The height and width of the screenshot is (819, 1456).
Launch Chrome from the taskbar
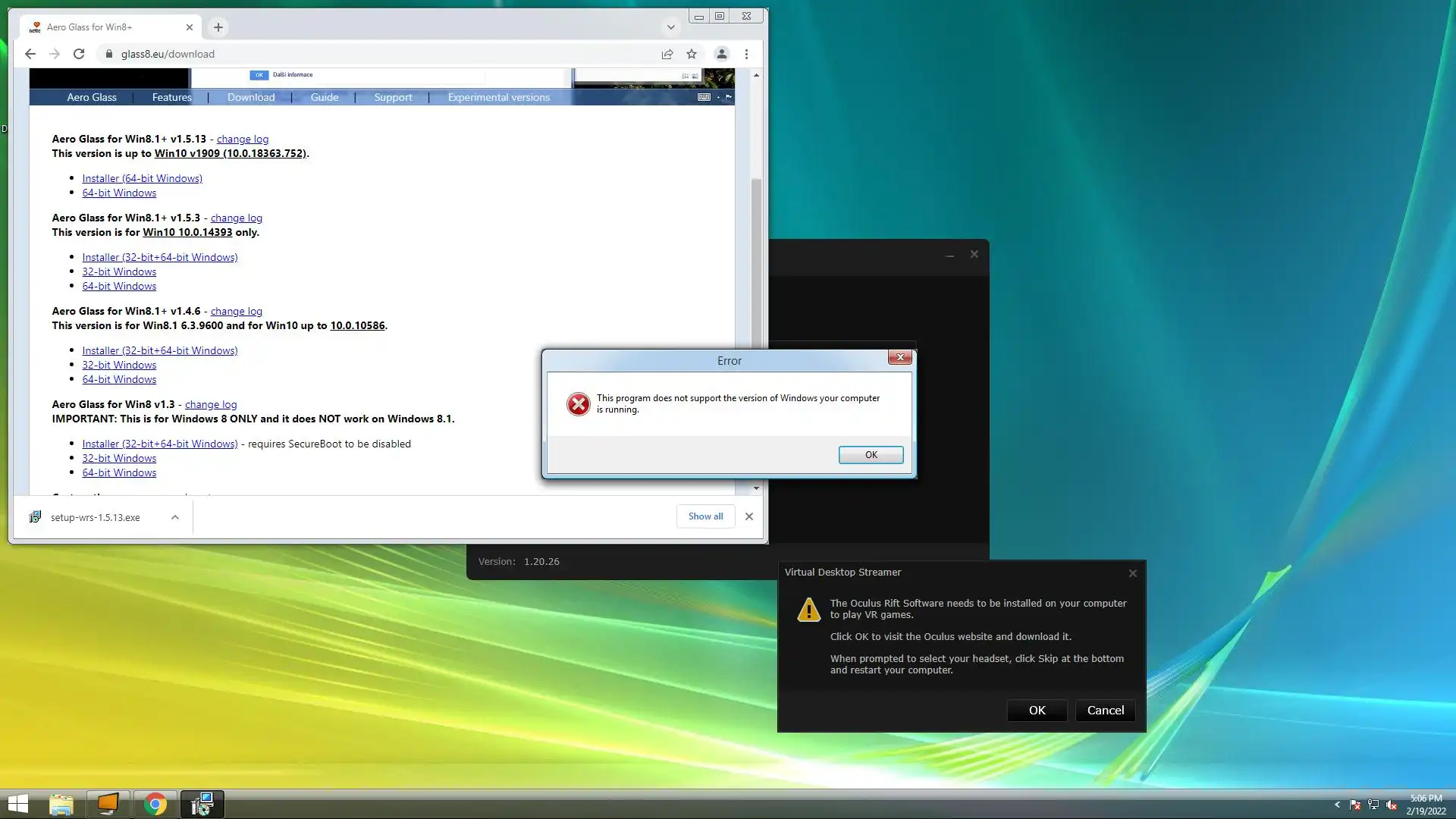(x=155, y=804)
